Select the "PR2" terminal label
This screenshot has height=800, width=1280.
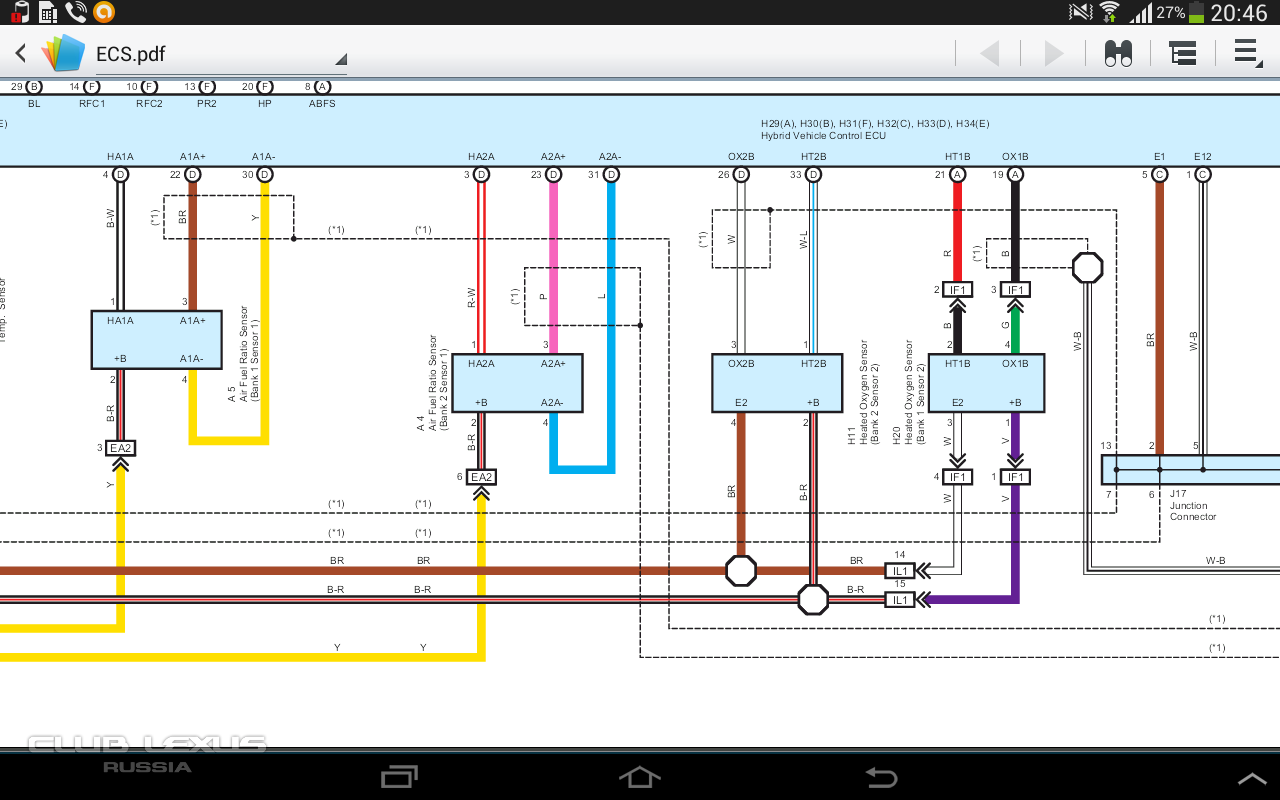click(207, 104)
